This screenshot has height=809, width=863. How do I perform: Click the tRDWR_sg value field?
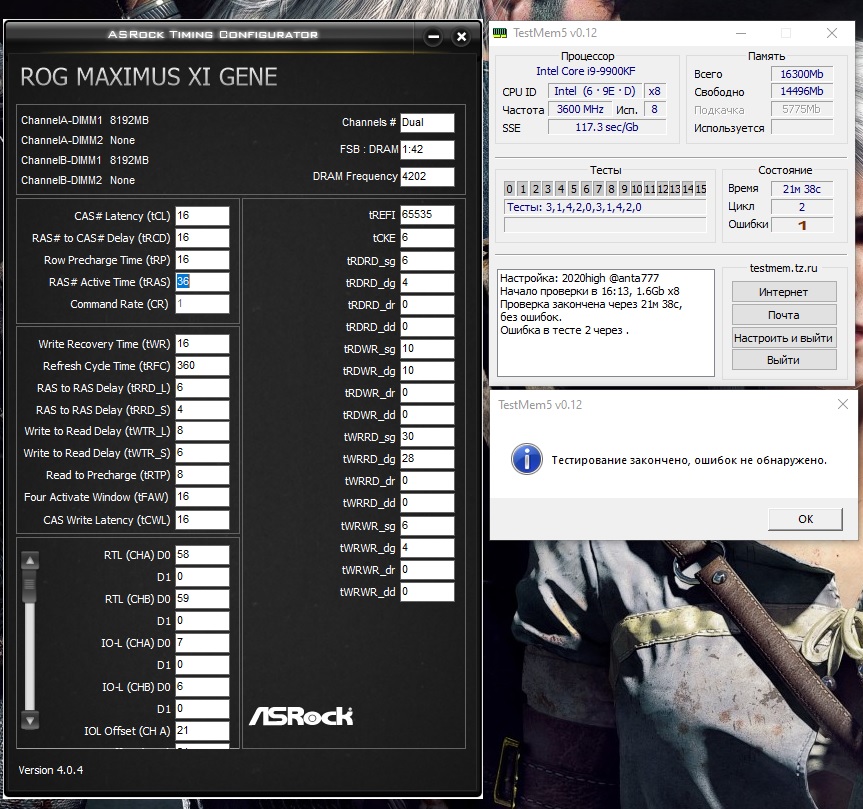coord(427,349)
